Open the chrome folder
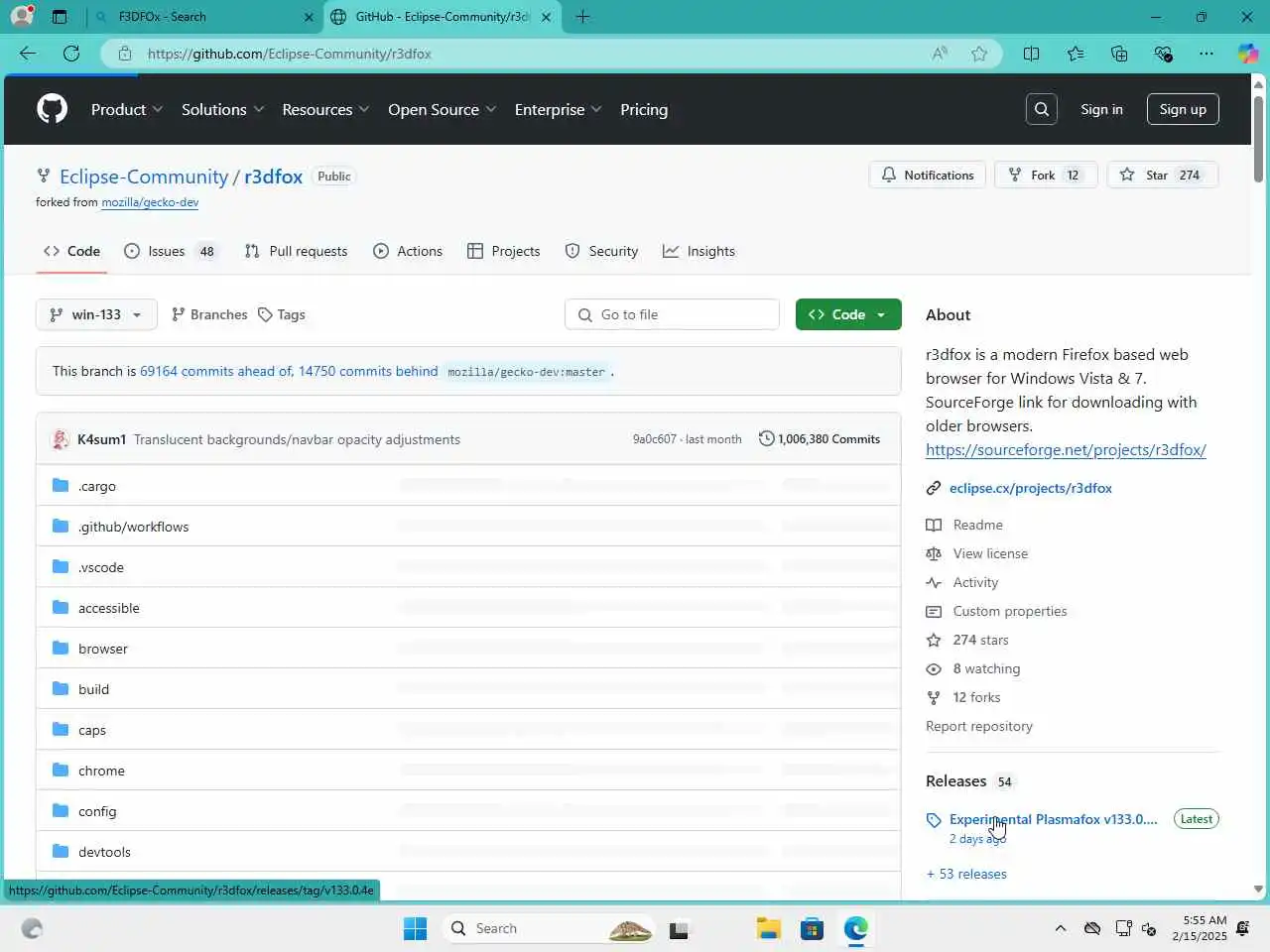This screenshot has width=1270, height=952. pos(101,771)
